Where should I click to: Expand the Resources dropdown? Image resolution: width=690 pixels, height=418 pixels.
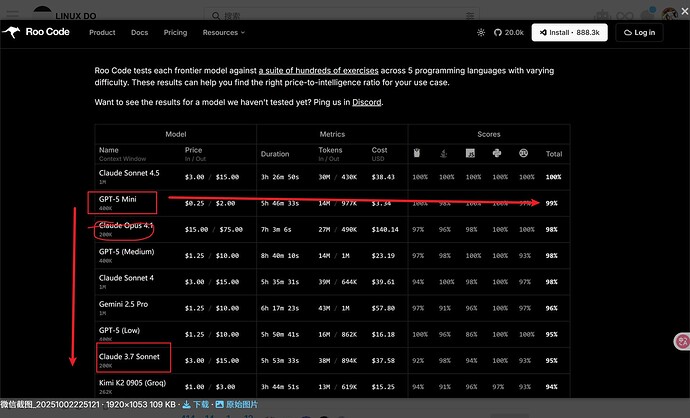[x=224, y=33]
